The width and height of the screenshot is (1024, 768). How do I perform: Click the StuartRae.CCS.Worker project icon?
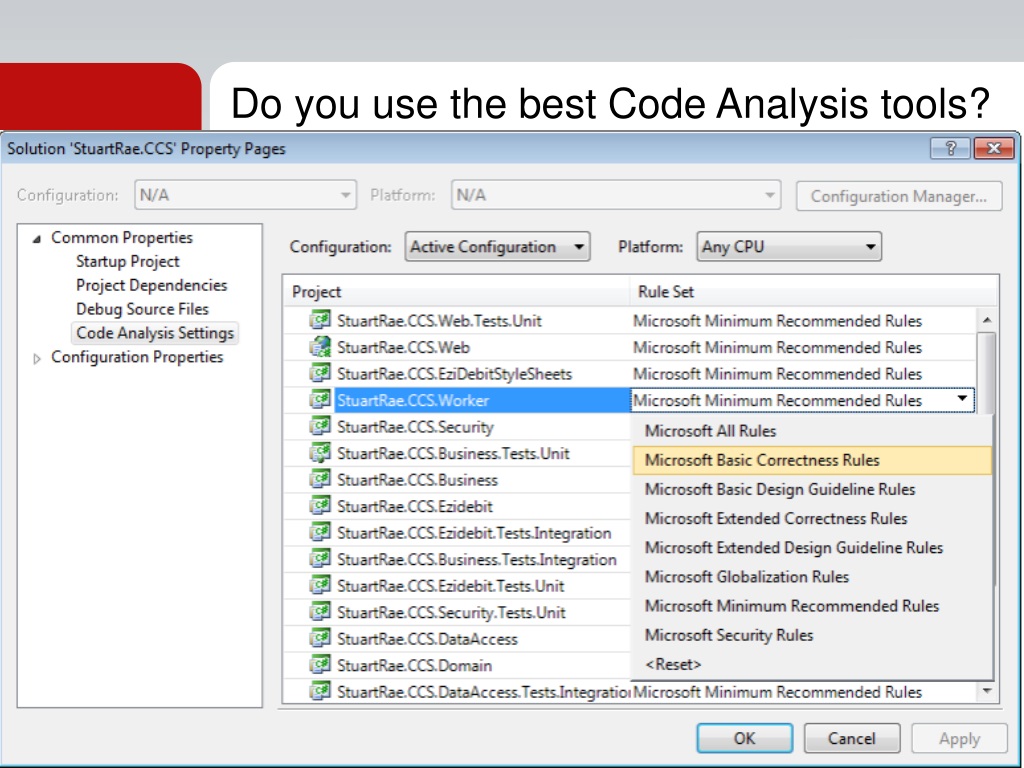pos(320,399)
